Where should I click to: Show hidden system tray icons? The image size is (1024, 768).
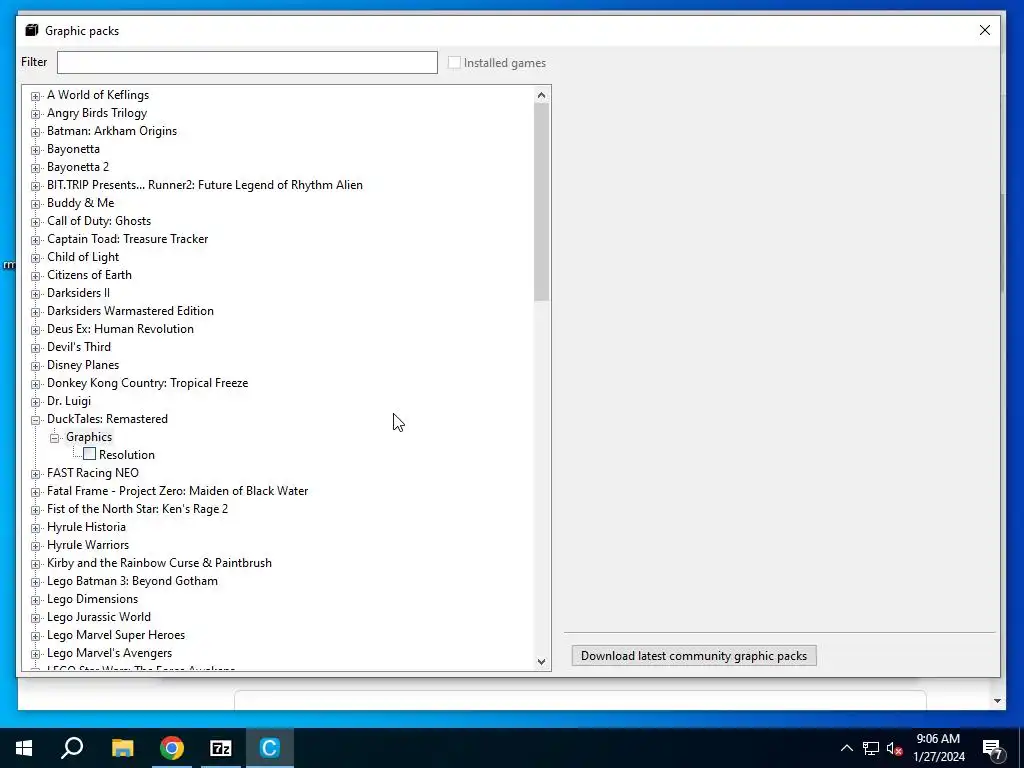[846, 748]
